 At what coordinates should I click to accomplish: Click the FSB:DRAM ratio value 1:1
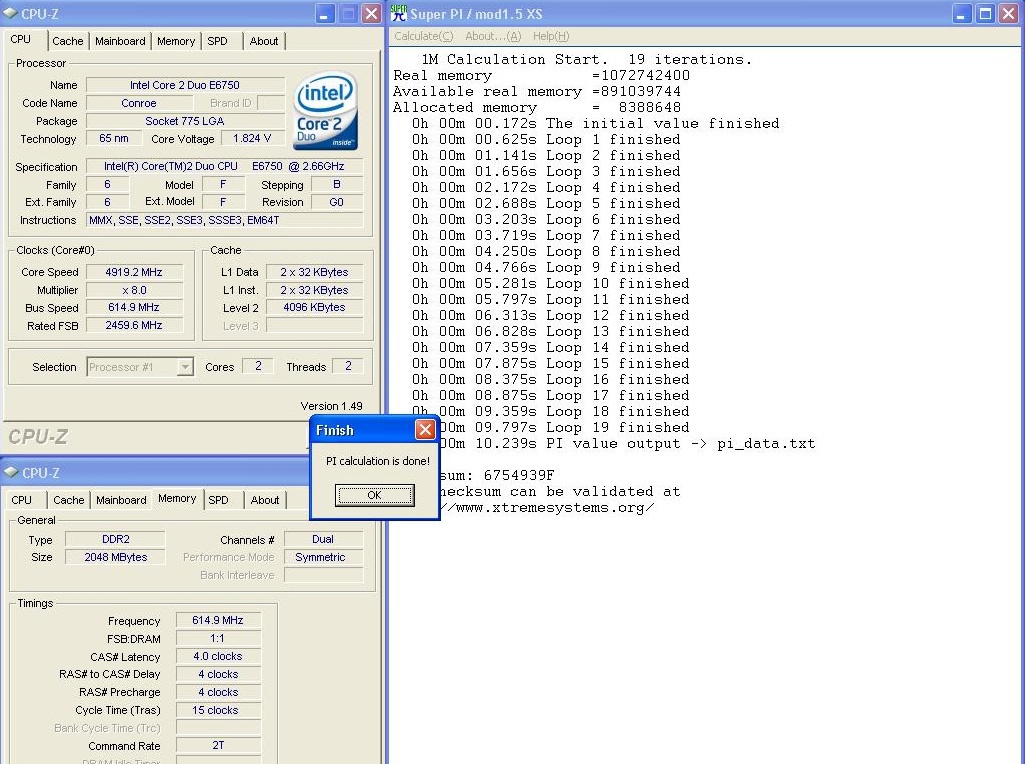218,639
